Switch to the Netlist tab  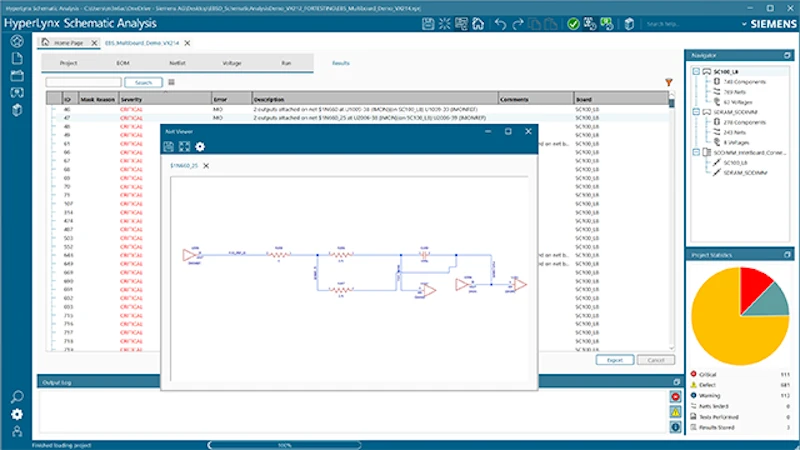(178, 63)
